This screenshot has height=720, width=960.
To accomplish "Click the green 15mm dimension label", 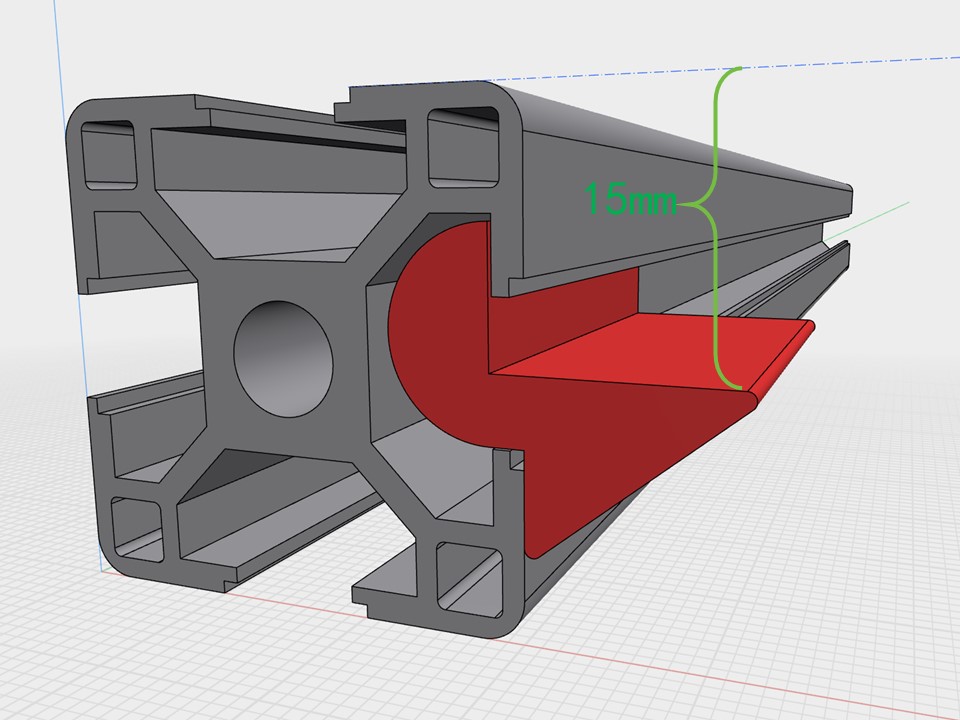I will tap(631, 198).
